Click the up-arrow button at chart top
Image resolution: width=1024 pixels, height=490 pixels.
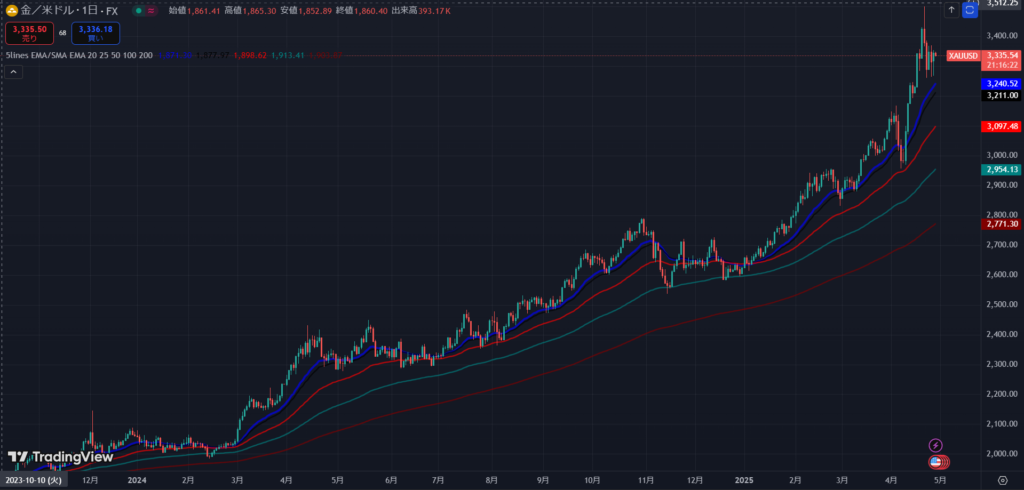[952, 10]
